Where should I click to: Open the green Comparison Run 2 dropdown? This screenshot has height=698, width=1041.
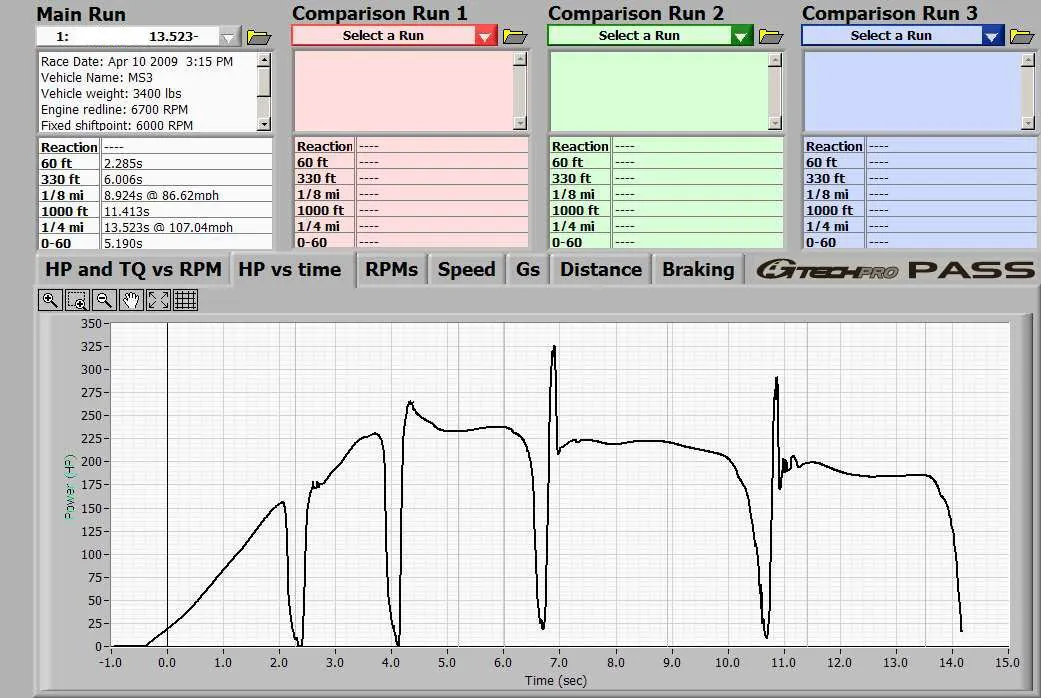(x=741, y=37)
